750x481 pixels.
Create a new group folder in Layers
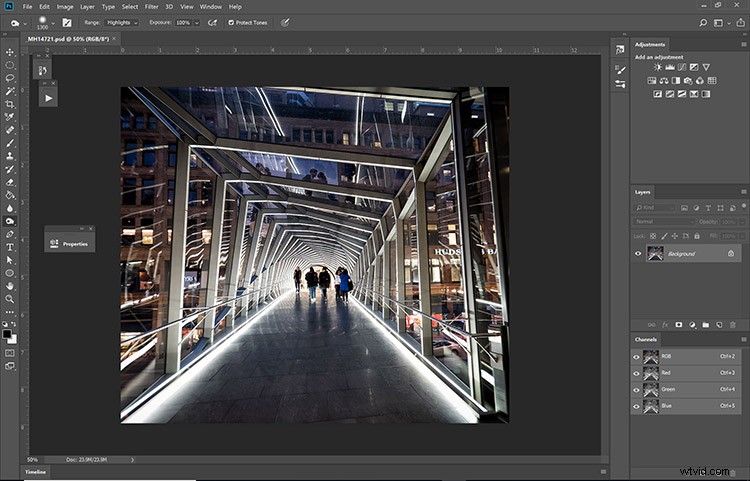click(x=706, y=325)
